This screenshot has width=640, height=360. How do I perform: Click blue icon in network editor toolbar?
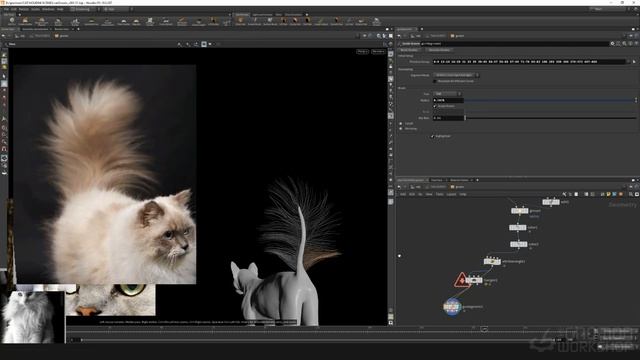tap(614, 194)
